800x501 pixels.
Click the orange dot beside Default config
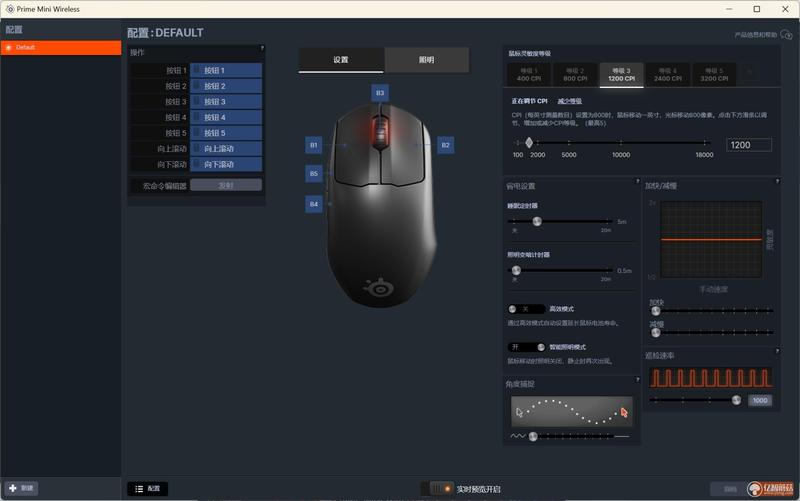pyautogui.click(x=9, y=47)
